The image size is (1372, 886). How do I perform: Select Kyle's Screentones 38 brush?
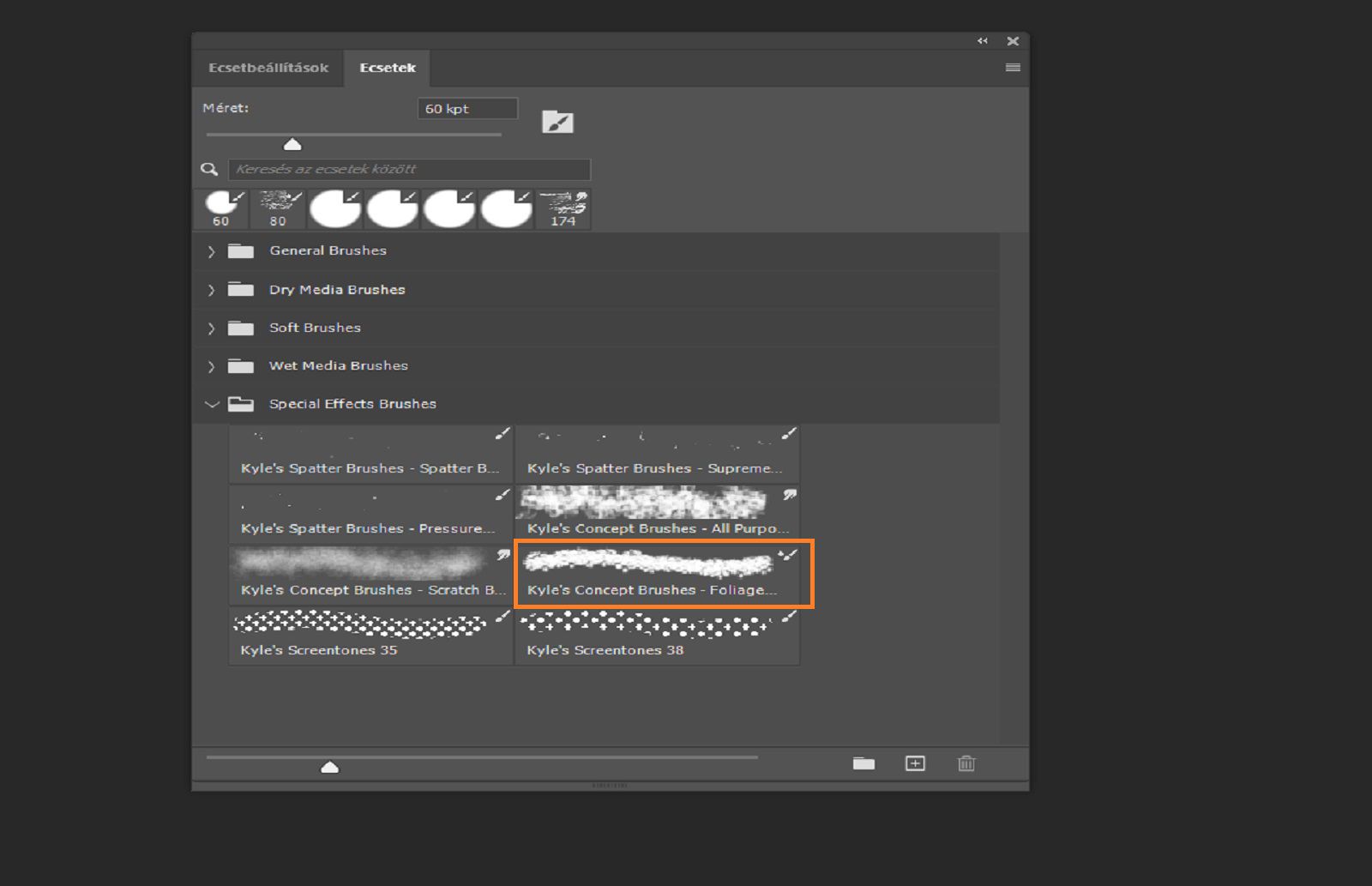[657, 636]
